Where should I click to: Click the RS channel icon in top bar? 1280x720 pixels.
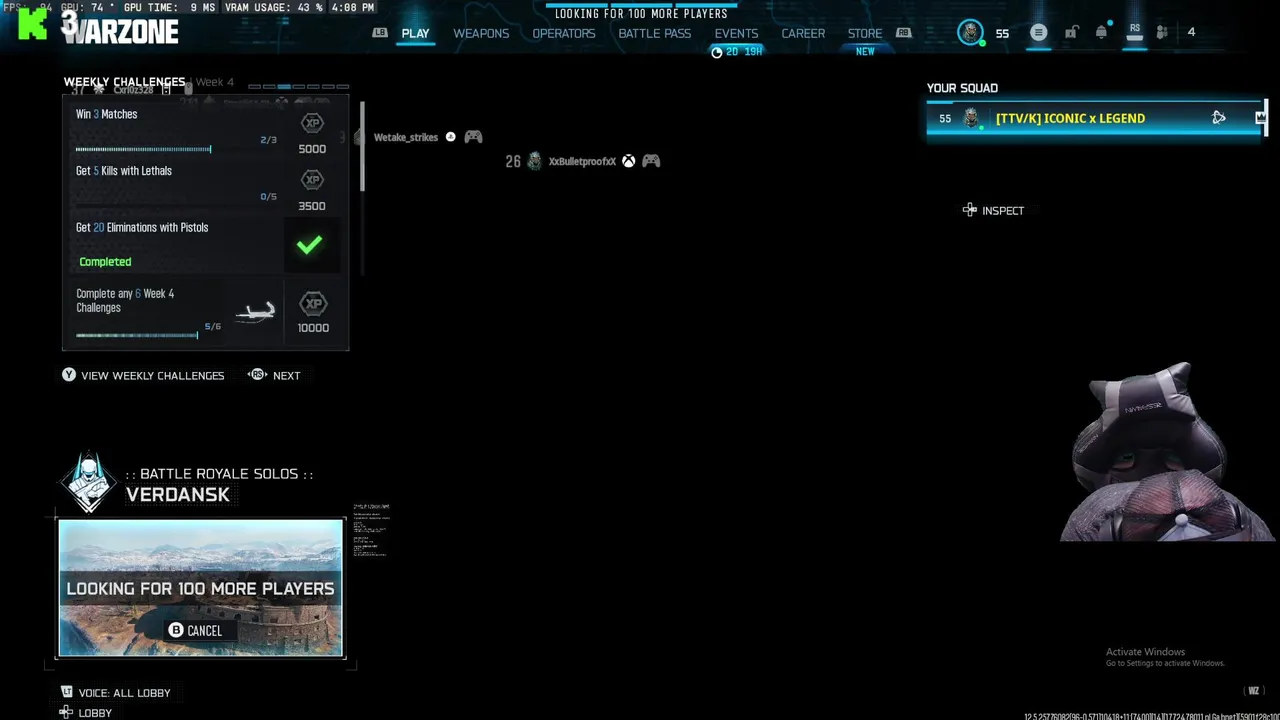coord(1135,32)
